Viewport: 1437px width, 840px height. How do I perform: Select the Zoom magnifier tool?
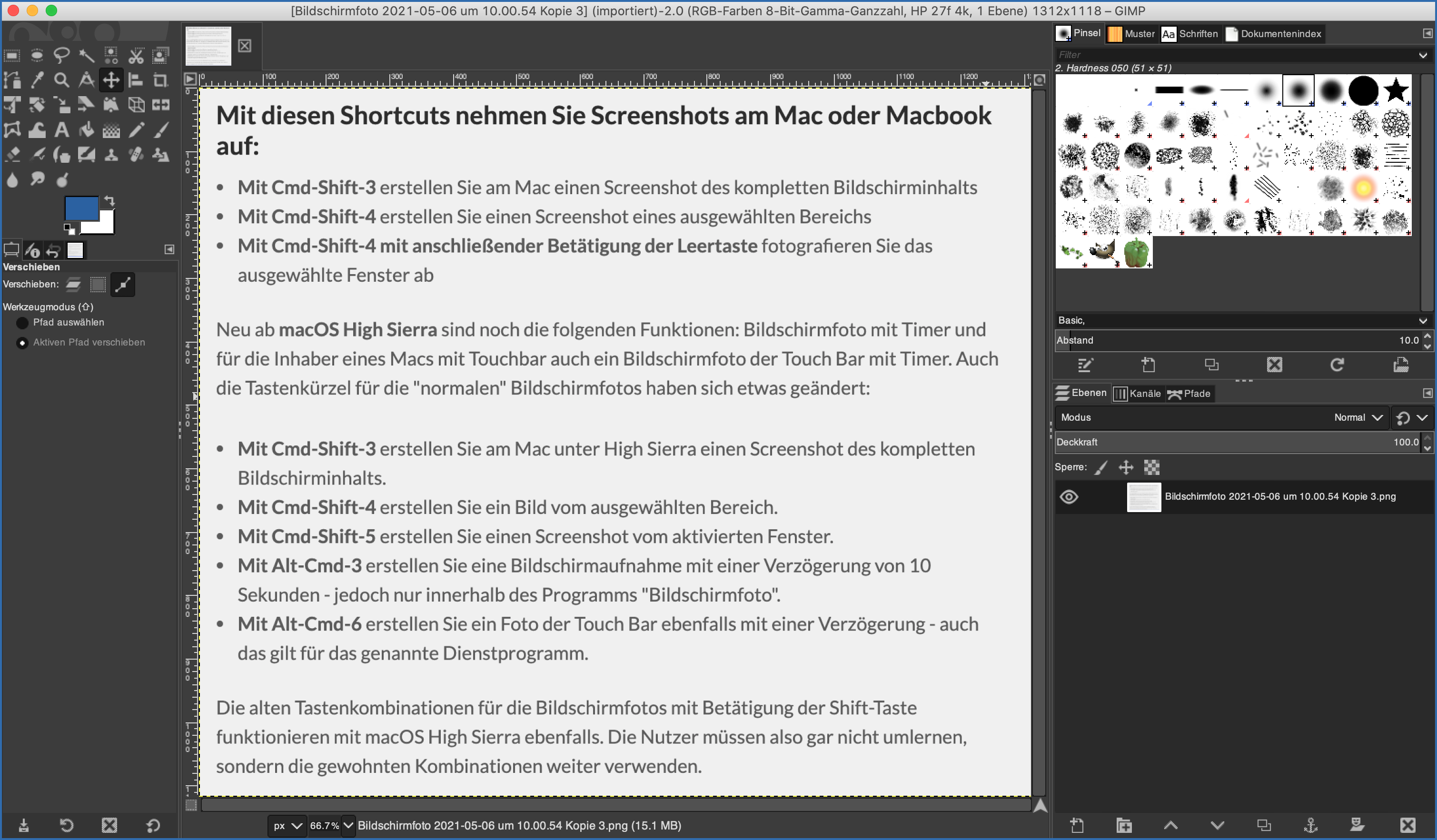pos(61,80)
